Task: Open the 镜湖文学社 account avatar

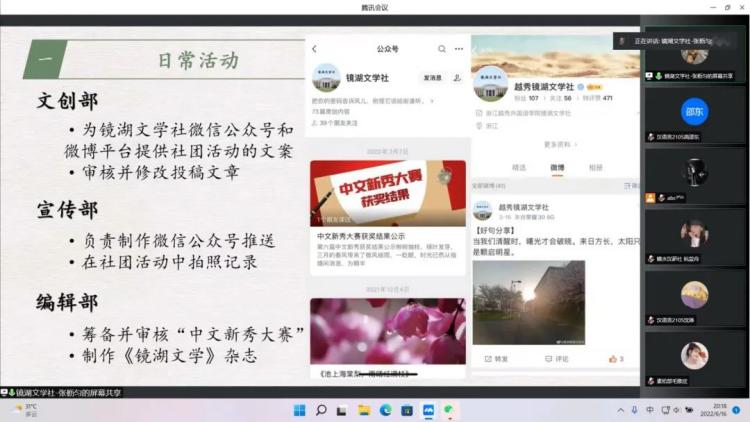Action: click(326, 78)
